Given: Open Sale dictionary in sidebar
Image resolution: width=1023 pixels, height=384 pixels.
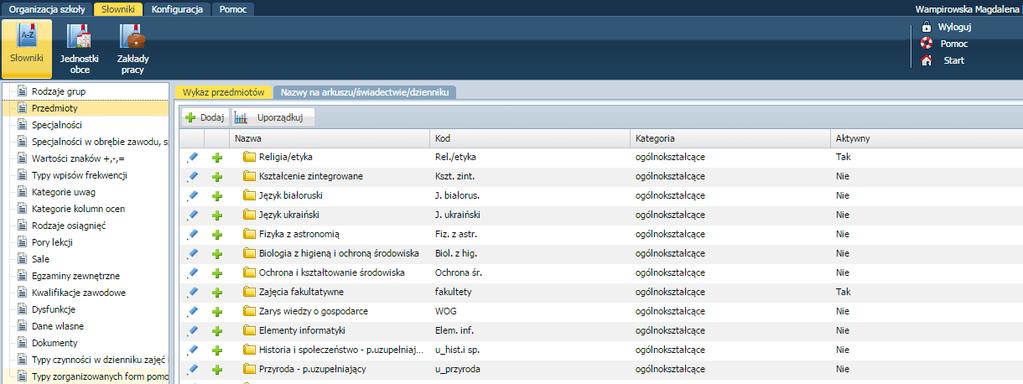Looking at the screenshot, I should click(x=40, y=259).
